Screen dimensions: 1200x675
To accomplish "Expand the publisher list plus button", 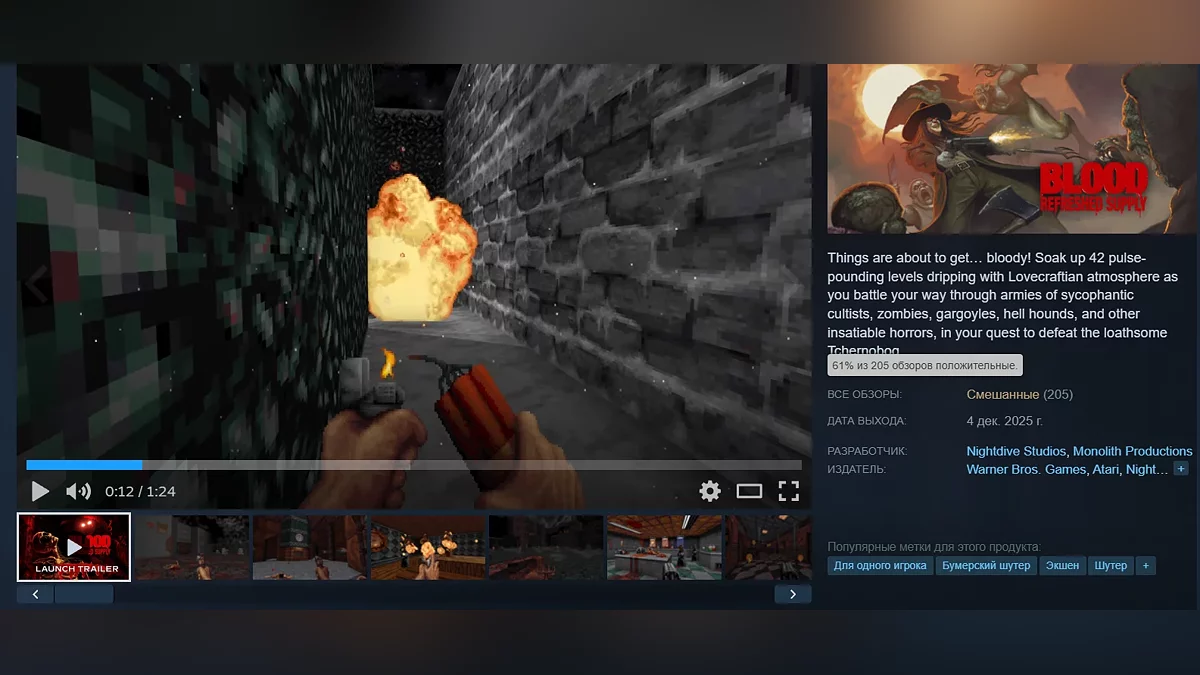I will tap(1181, 469).
